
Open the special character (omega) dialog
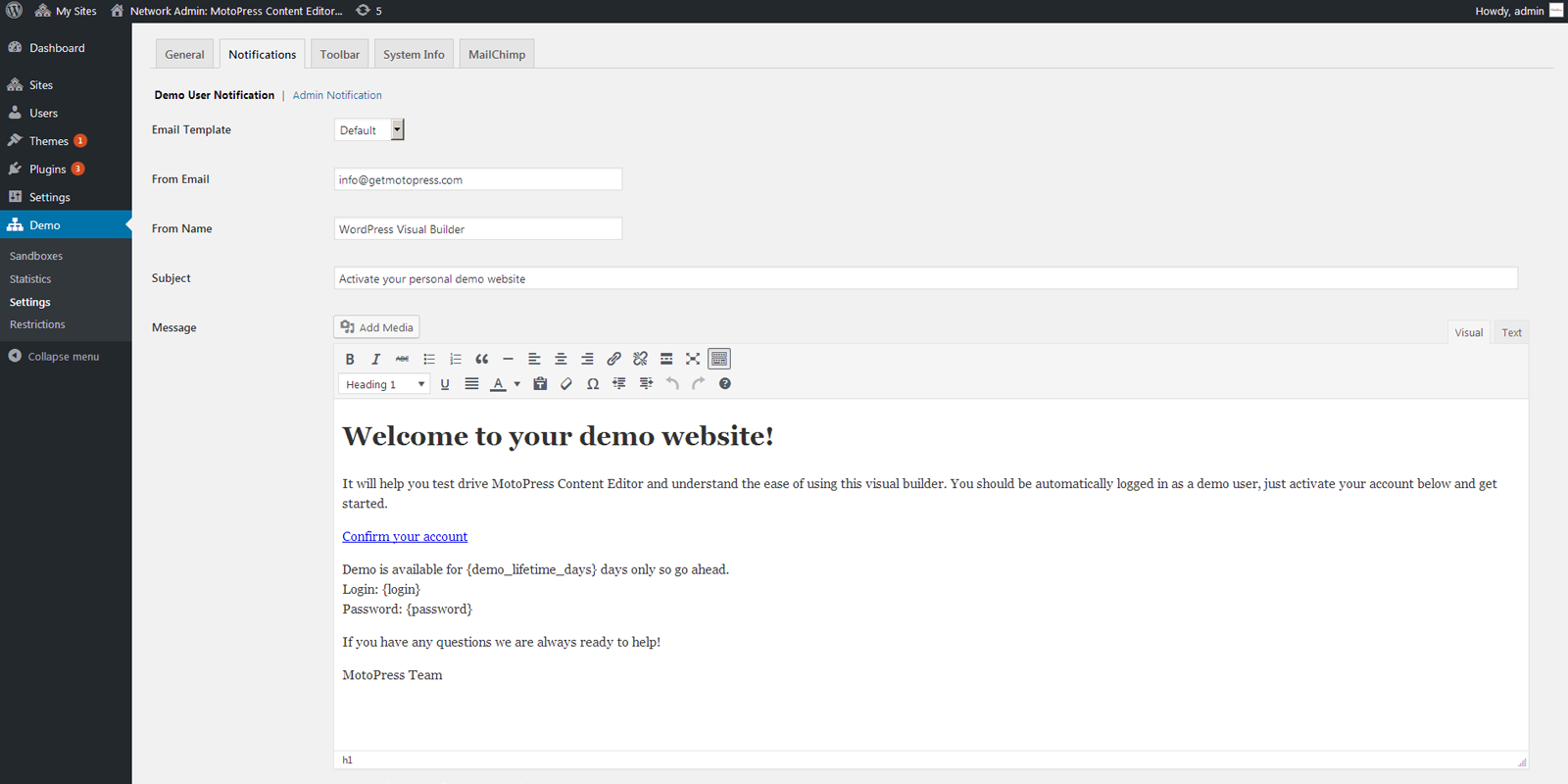click(593, 384)
